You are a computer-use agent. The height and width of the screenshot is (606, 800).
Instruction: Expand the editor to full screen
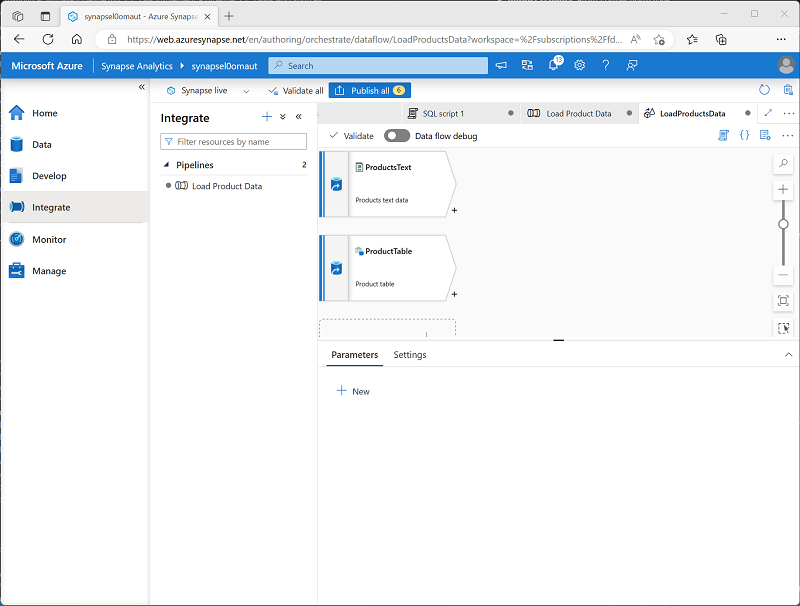click(768, 113)
